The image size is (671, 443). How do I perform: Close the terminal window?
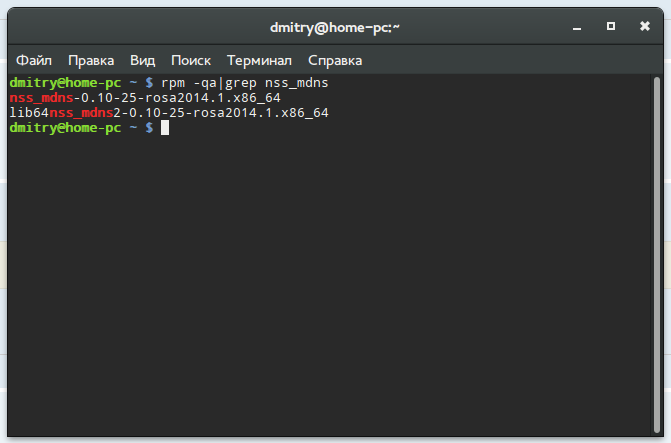click(639, 27)
